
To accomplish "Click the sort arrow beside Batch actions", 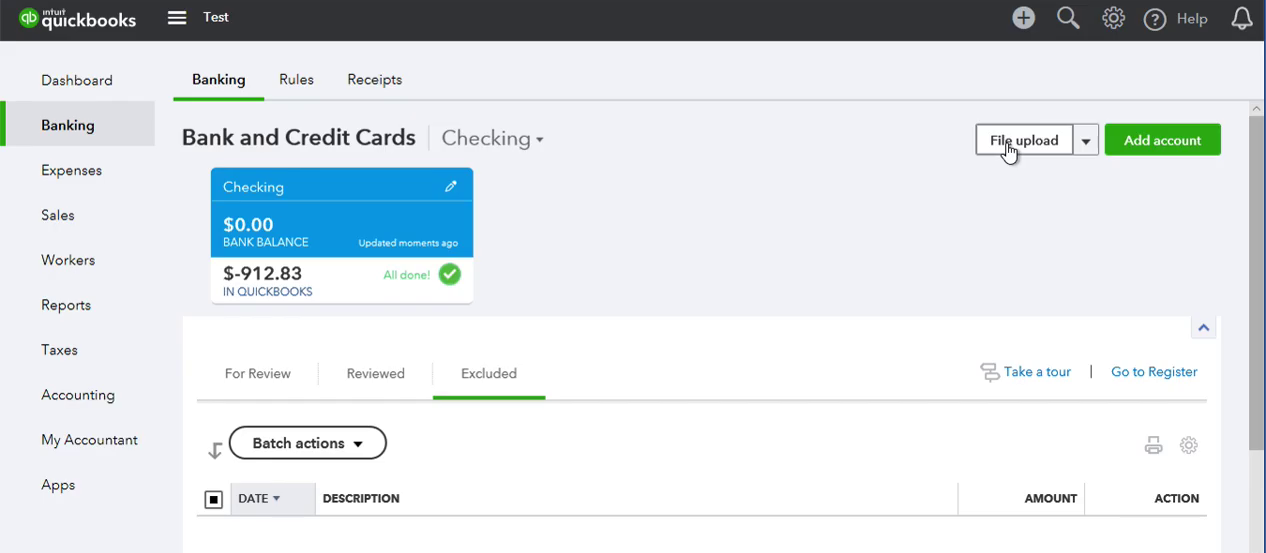I will 214,451.
